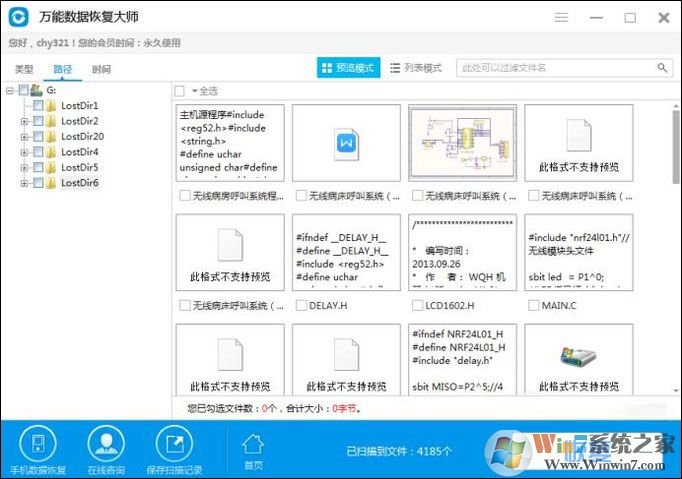This screenshot has width=682, height=479.
Task: Open the 类型 tab
Action: pyautogui.click(x=24, y=69)
